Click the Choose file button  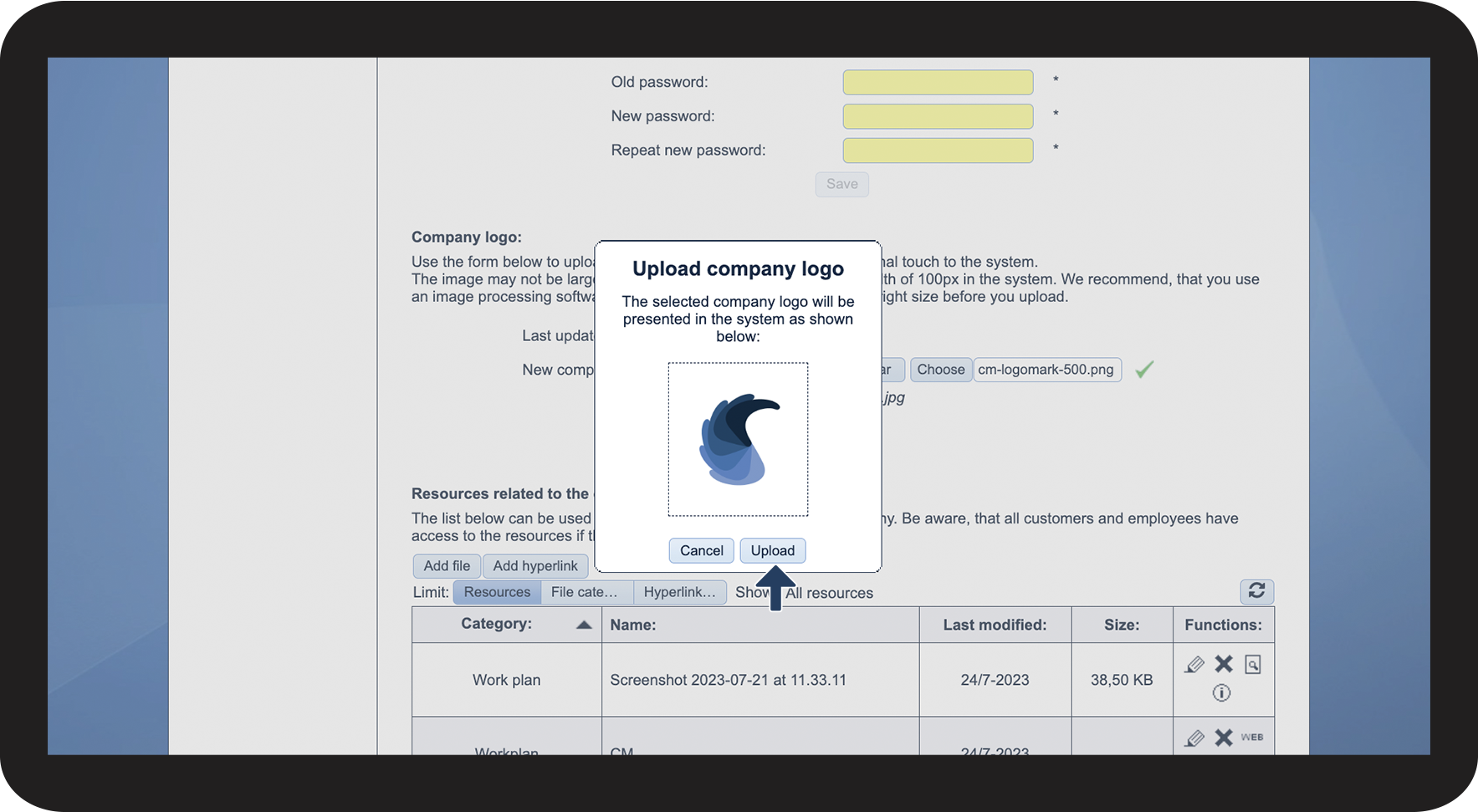[x=941, y=370]
